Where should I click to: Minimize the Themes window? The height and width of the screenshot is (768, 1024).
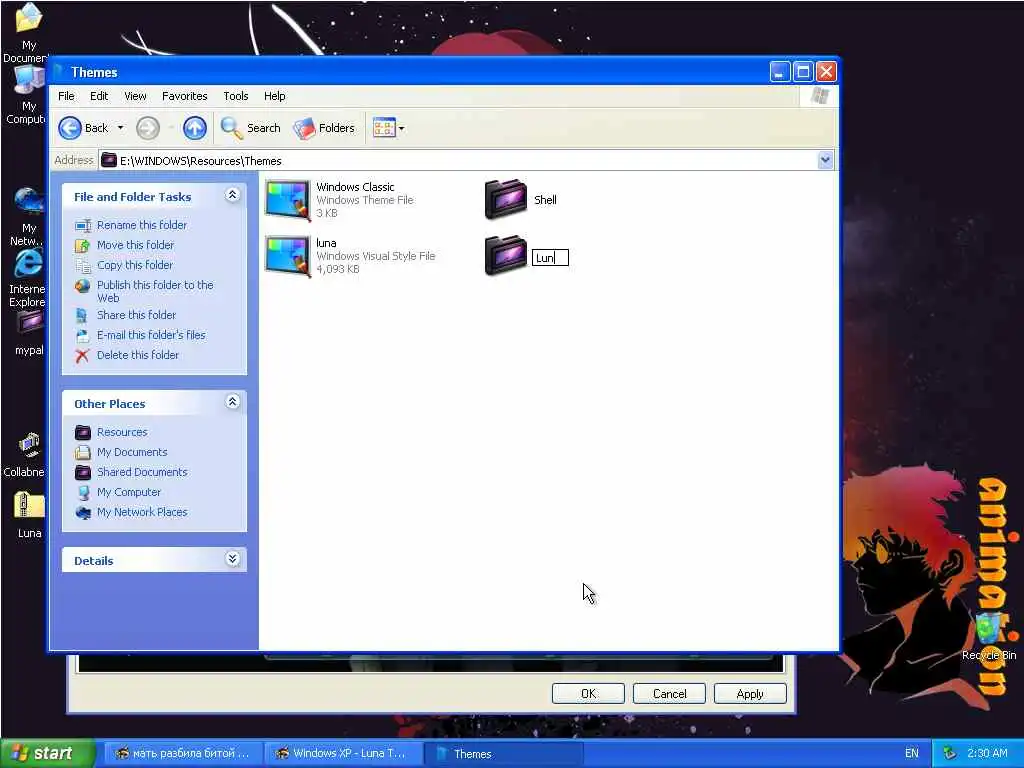780,72
